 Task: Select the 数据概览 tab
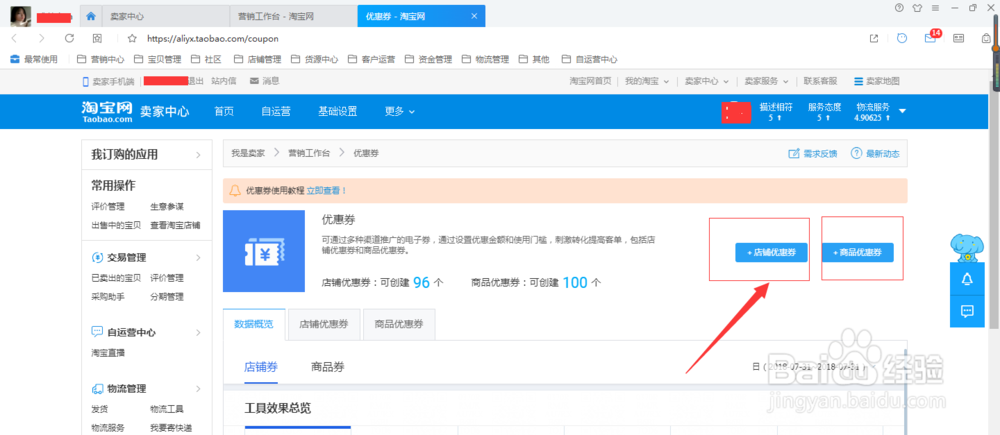(x=254, y=324)
